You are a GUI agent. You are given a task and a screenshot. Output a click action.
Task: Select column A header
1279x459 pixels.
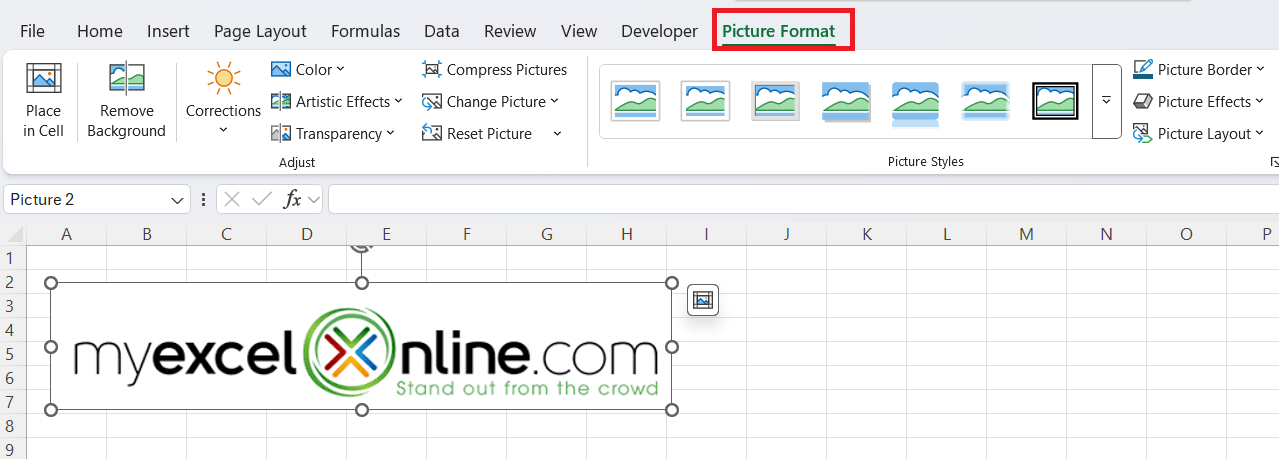[66, 235]
